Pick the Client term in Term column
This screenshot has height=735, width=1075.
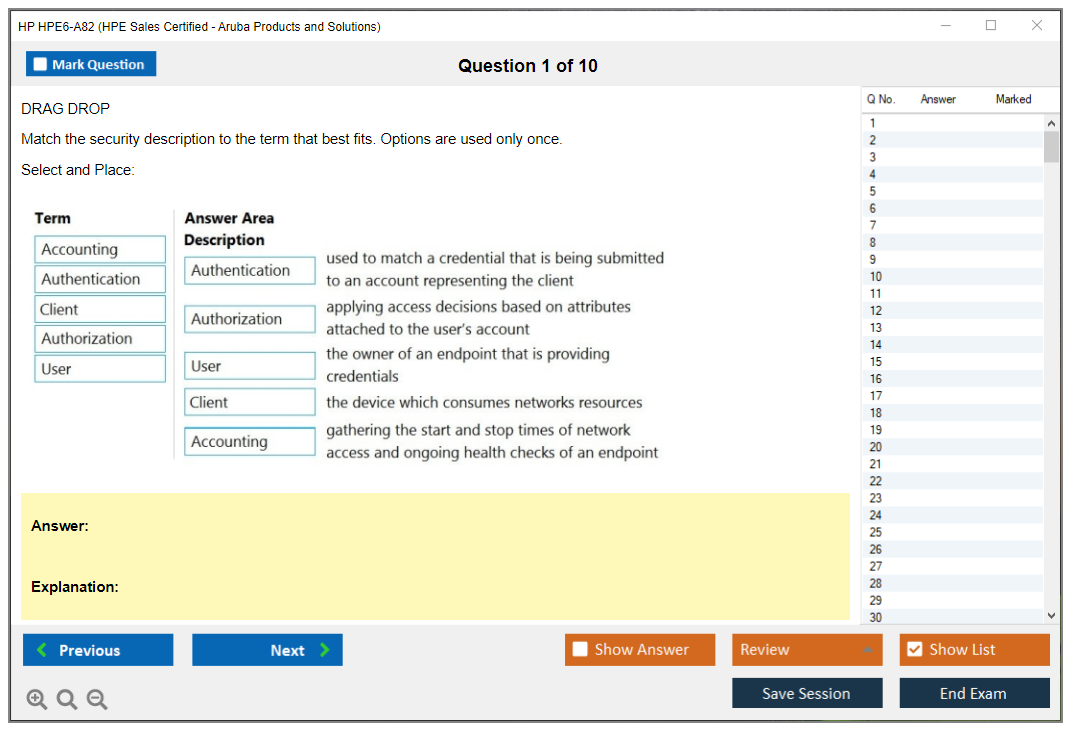point(100,309)
